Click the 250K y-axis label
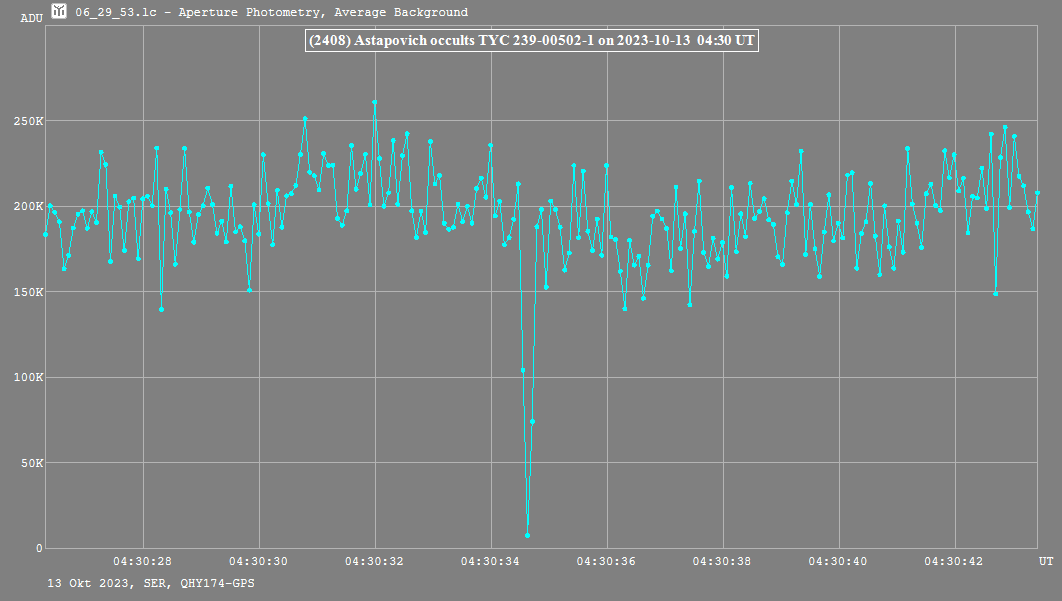Screen dimensions: 1062x601 pos(27,121)
